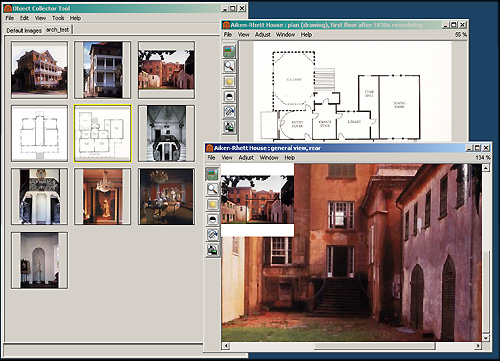Image resolution: width=500 pixels, height=361 pixels.
Task: Select the white porch facade thumbnail
Action: 103,70
